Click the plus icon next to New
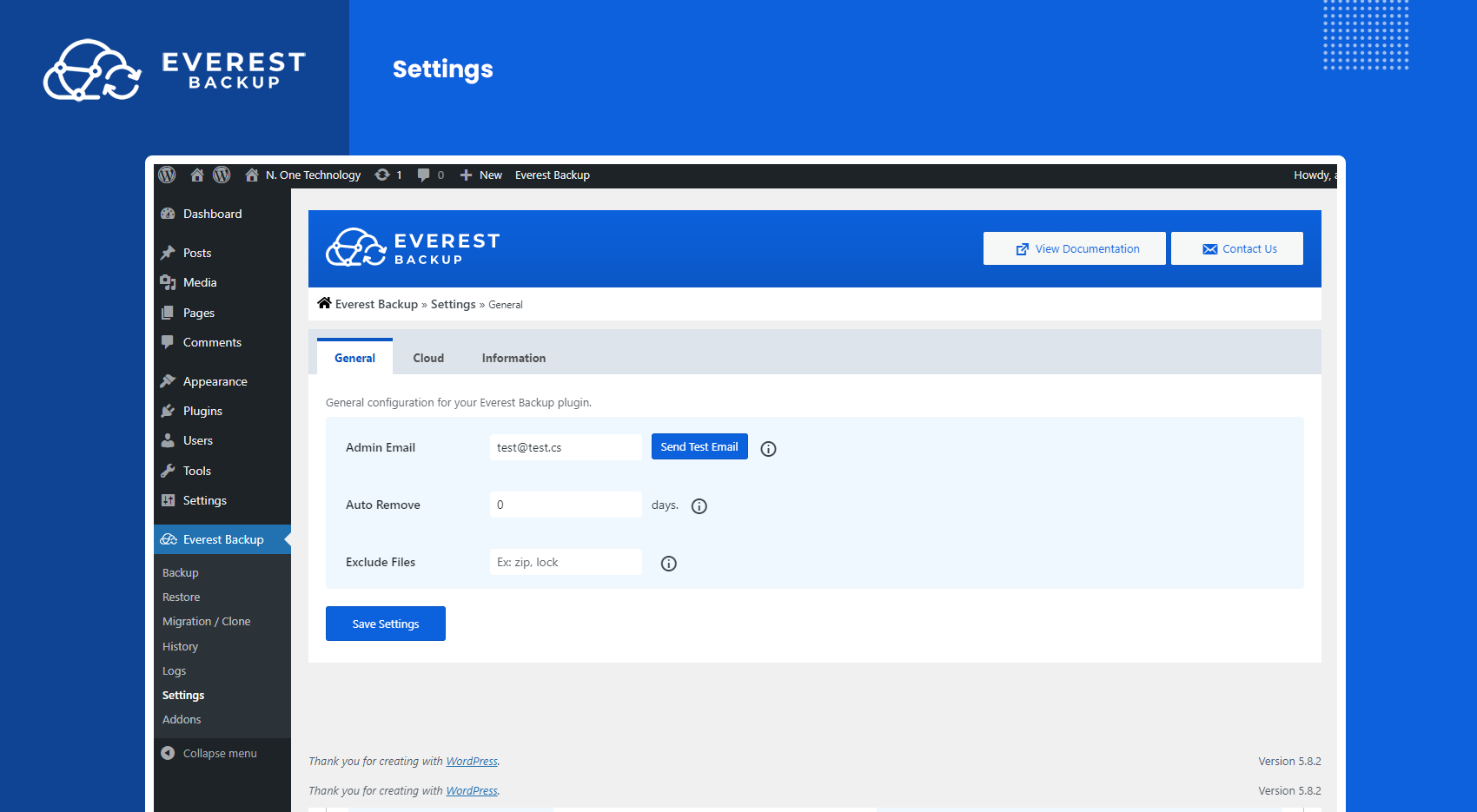The image size is (1477, 812). (x=466, y=175)
